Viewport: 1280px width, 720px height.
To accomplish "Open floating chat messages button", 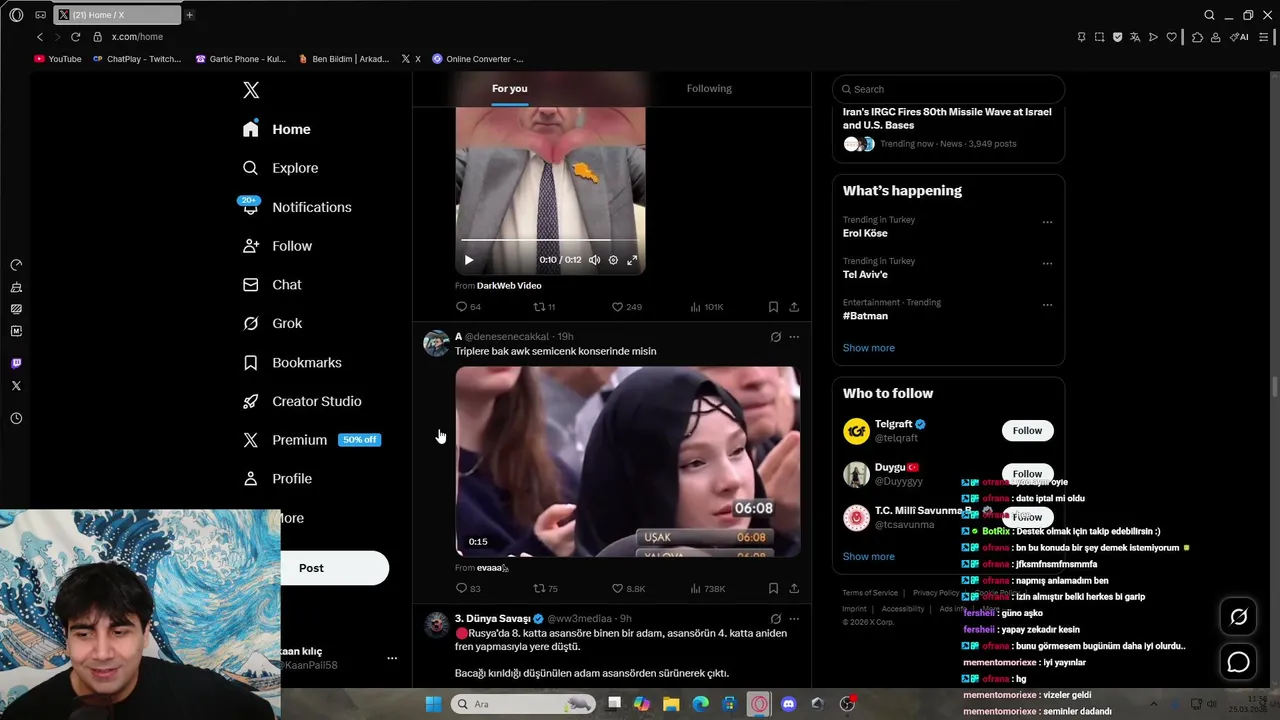I will point(1238,662).
